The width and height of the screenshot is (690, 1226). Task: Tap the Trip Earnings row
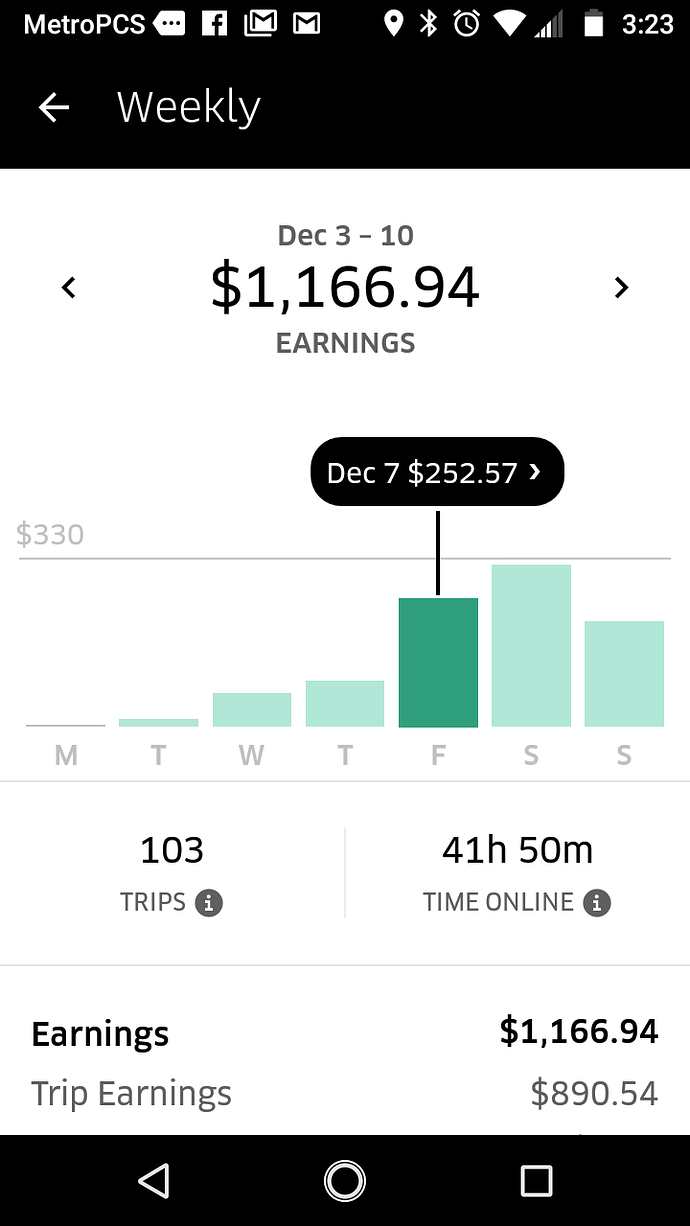pos(344,1094)
